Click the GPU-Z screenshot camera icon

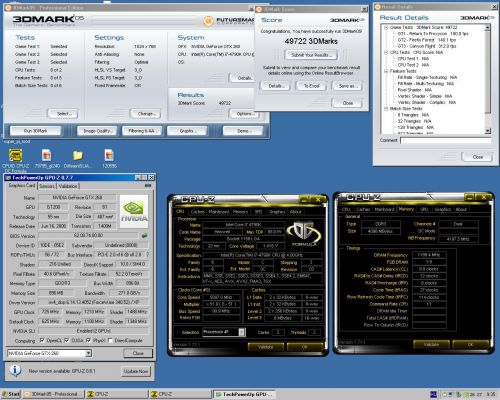(148, 185)
